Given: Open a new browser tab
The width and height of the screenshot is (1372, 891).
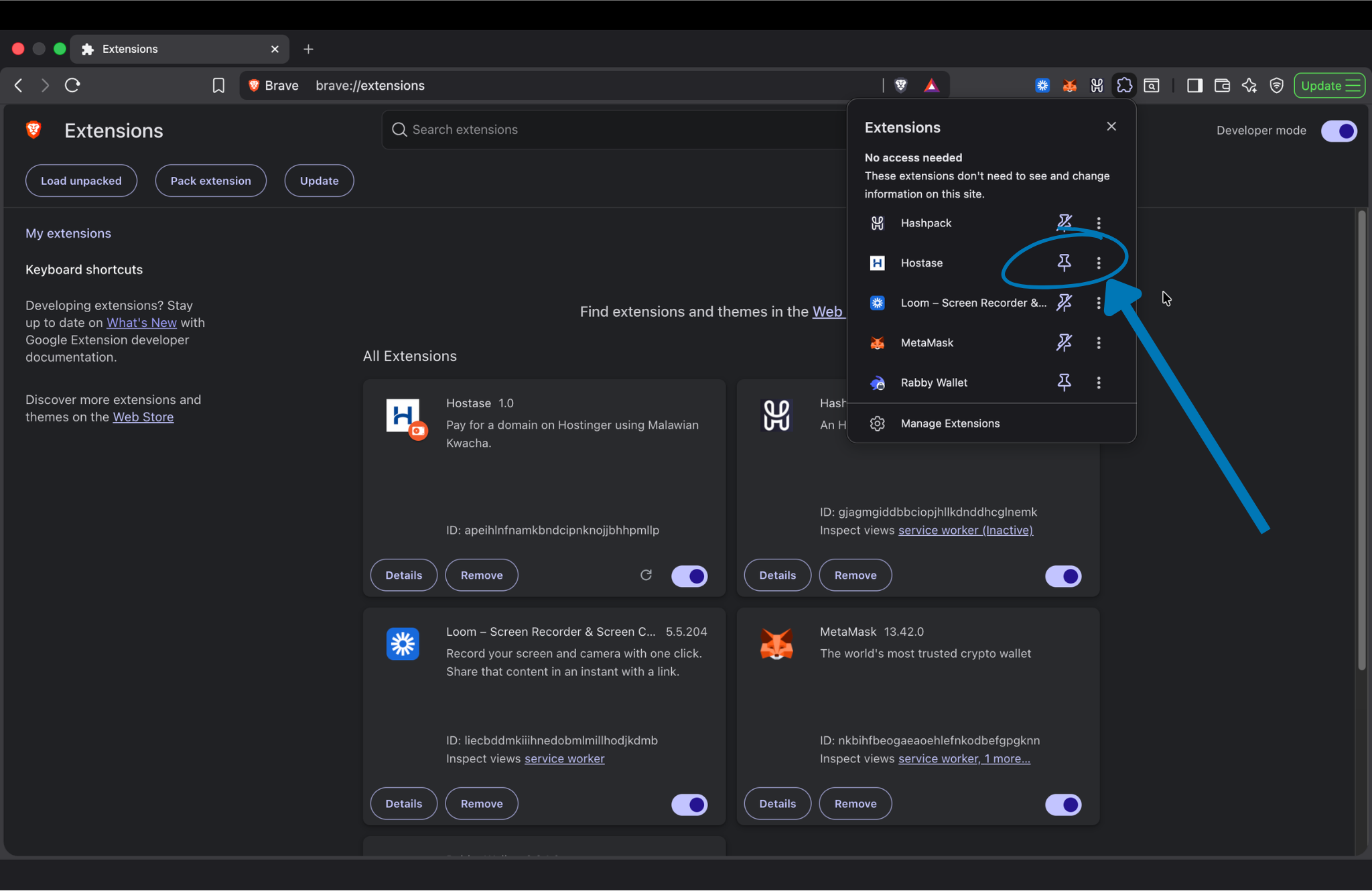Looking at the screenshot, I should point(308,49).
